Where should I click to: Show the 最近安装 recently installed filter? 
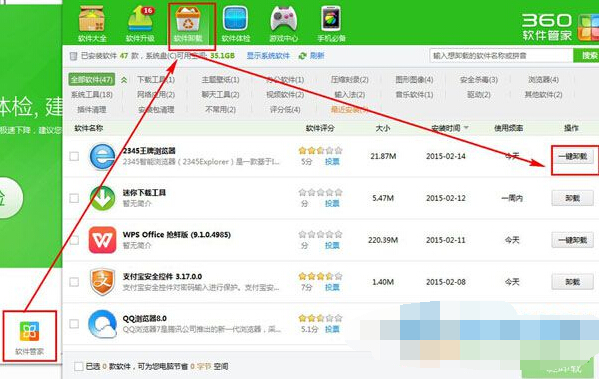tap(350, 110)
